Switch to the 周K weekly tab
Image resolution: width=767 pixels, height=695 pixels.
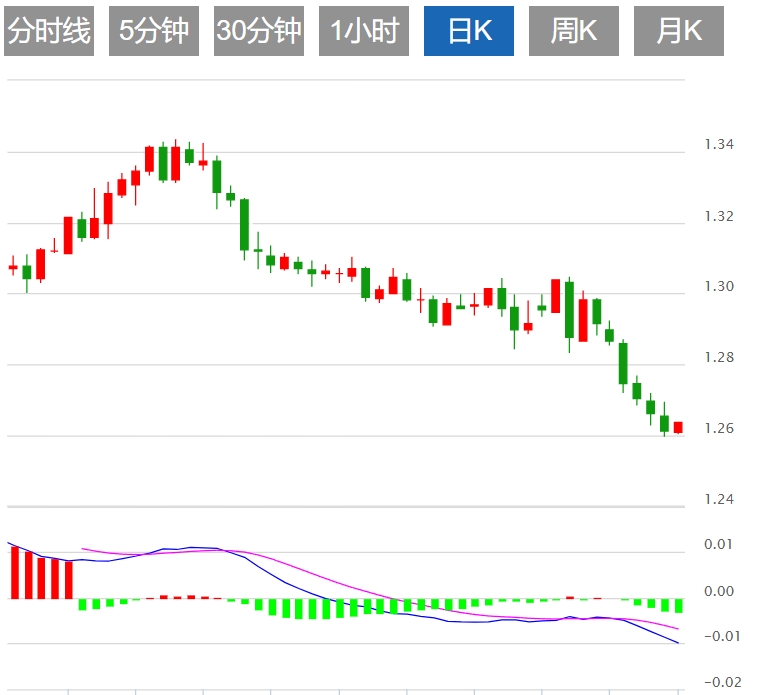click(574, 31)
